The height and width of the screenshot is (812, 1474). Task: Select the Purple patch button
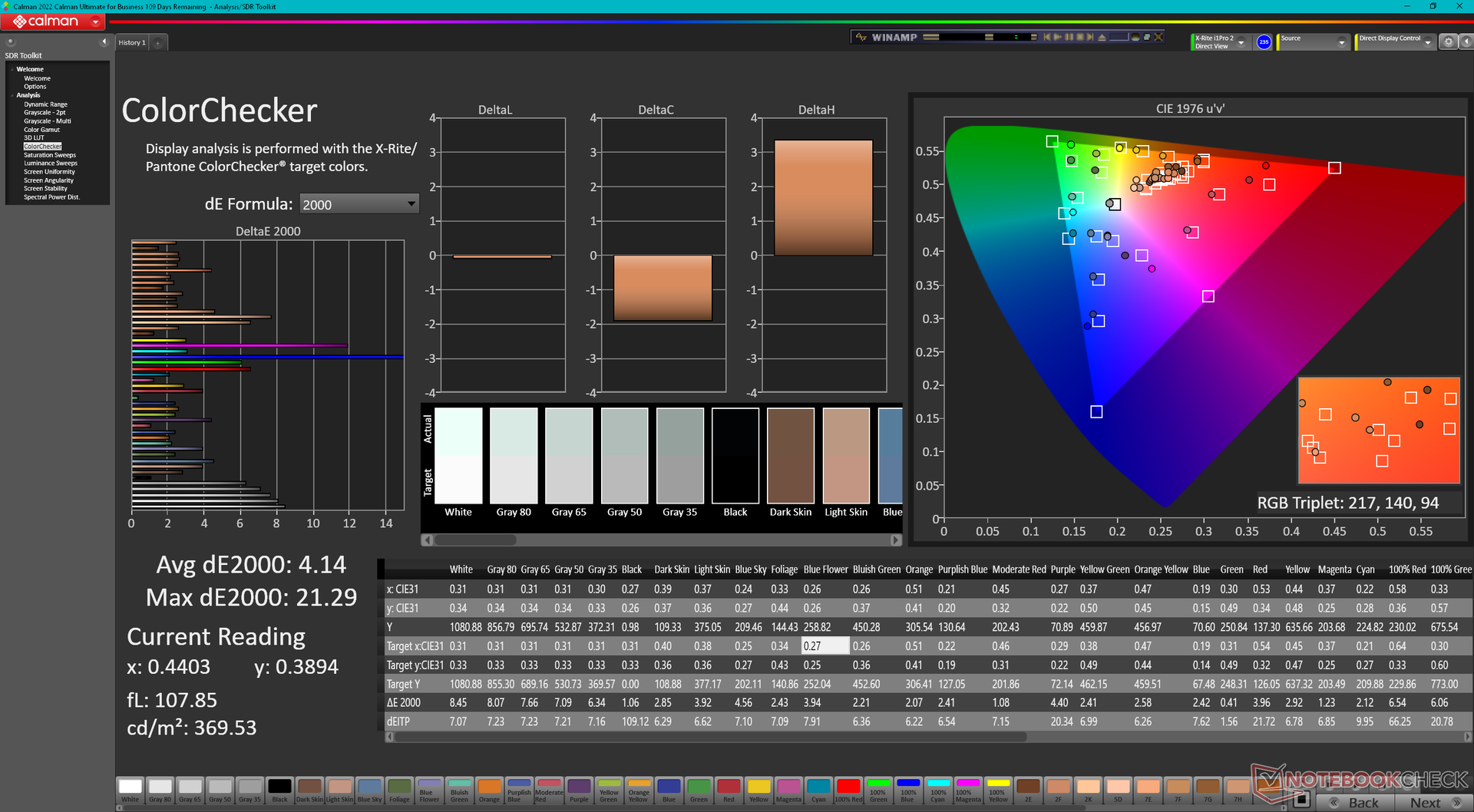tap(579, 791)
